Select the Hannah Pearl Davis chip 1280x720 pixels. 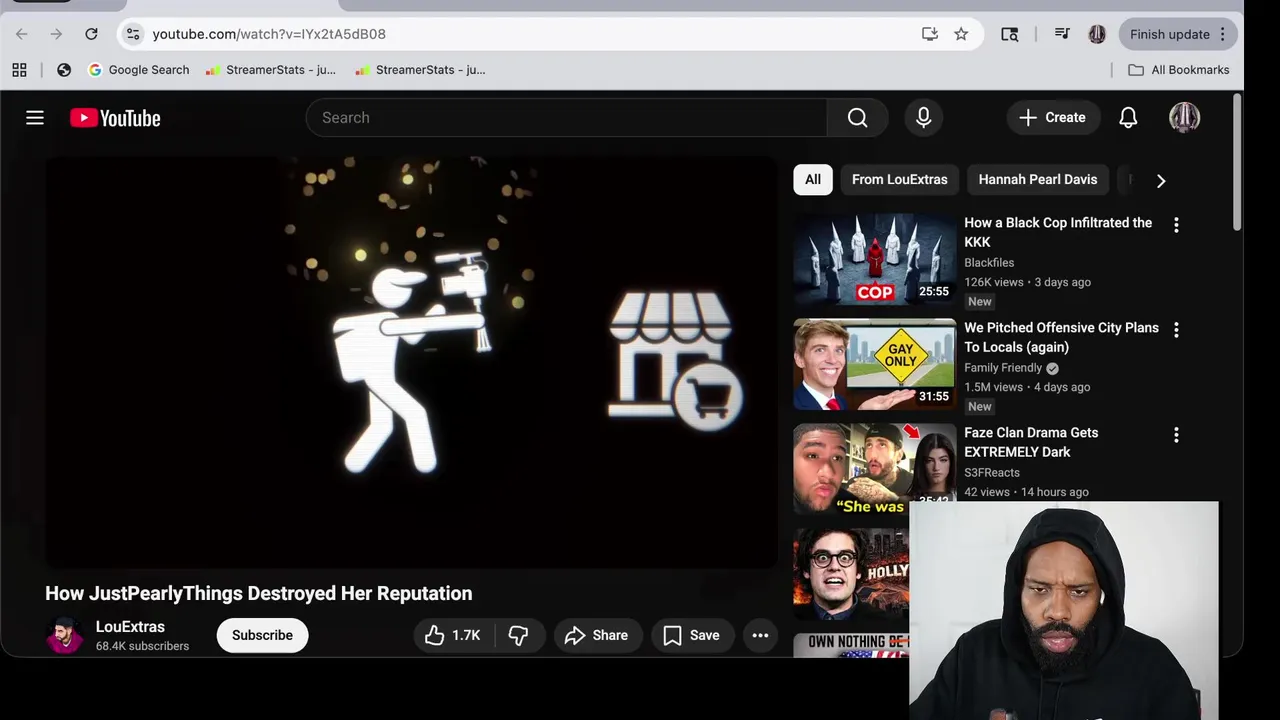(x=1038, y=180)
